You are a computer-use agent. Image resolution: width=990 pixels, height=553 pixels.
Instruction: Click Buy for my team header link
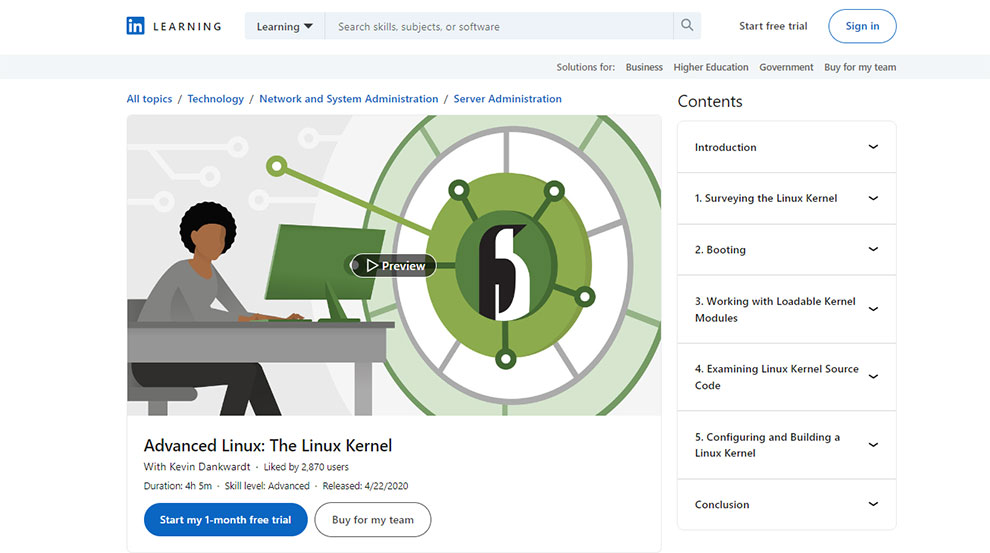[x=860, y=67]
